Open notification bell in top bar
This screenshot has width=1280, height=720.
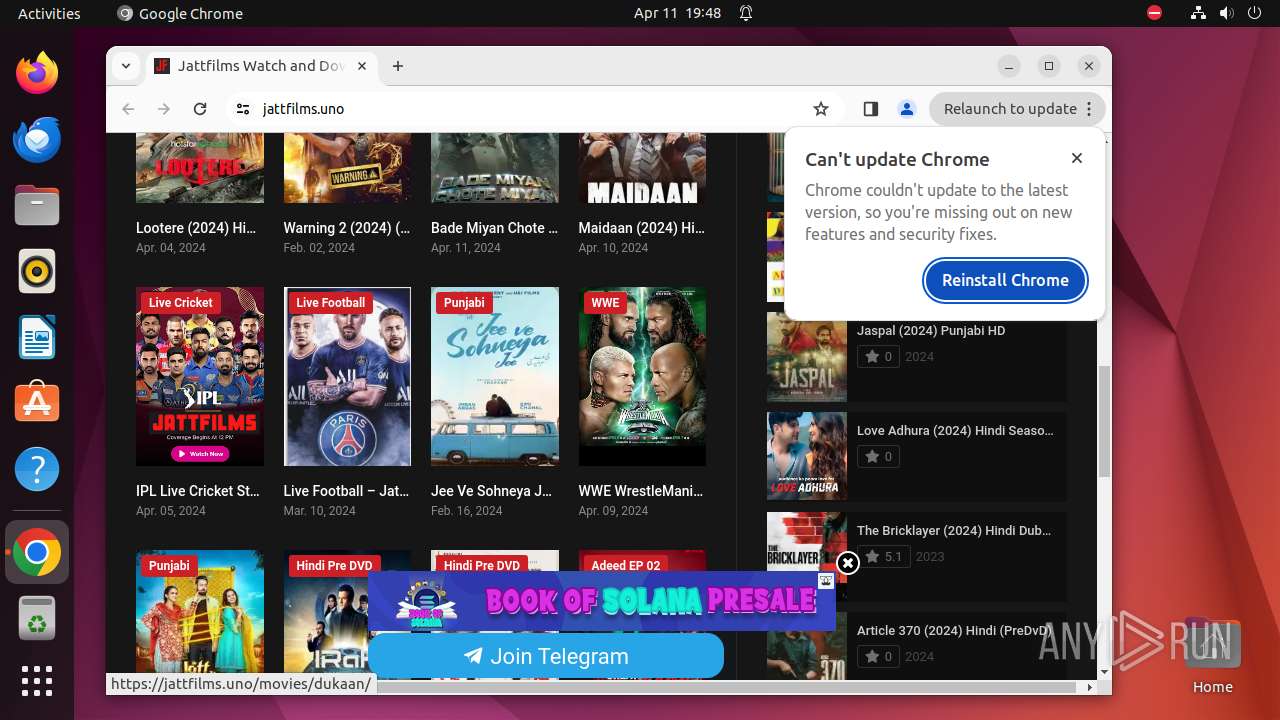click(746, 13)
